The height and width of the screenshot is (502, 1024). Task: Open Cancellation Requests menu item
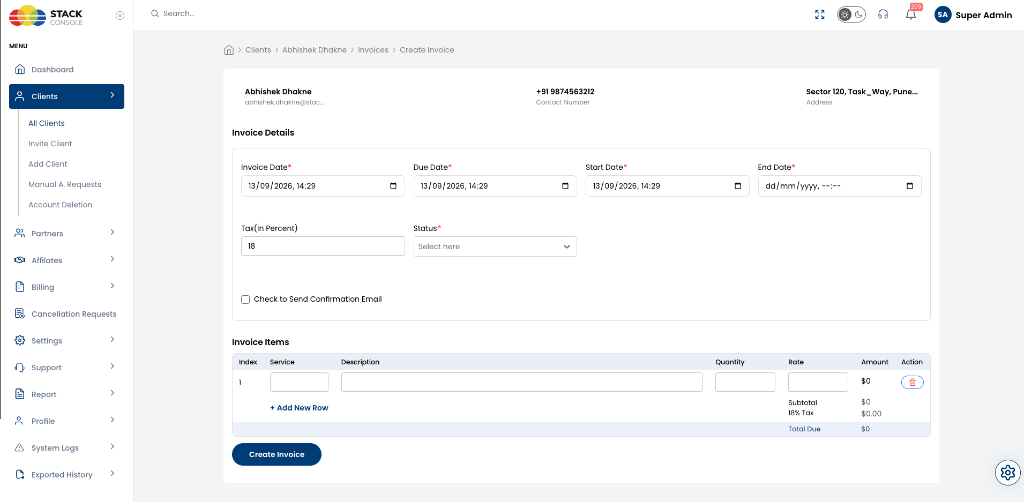pyautogui.click(x=74, y=314)
